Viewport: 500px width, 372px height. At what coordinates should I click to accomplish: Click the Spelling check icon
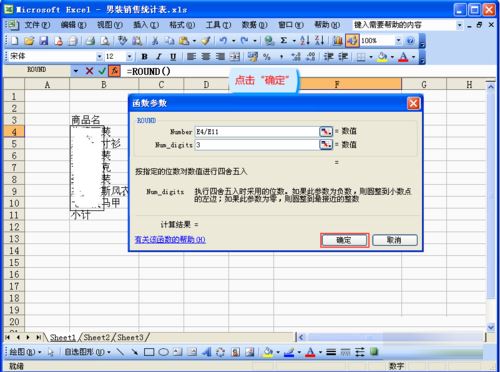(x=123, y=41)
